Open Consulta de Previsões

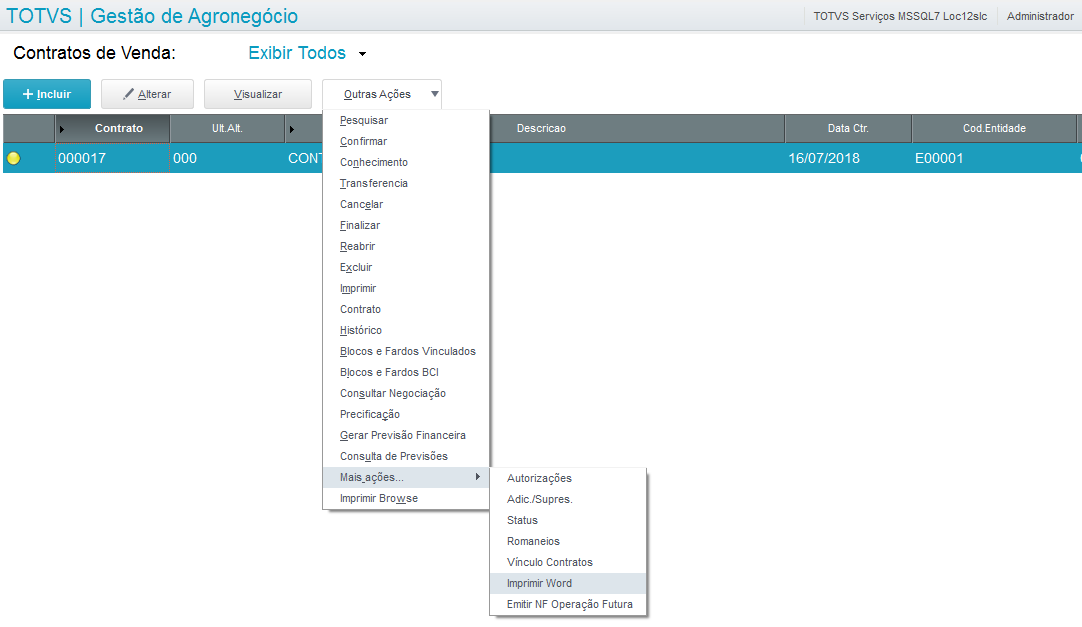[406, 457]
